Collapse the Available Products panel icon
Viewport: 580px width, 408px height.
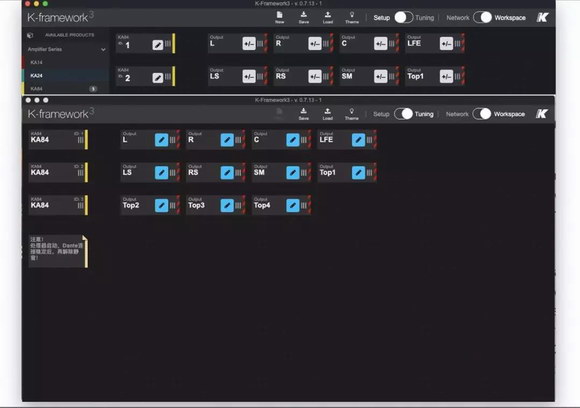[x=30, y=35]
